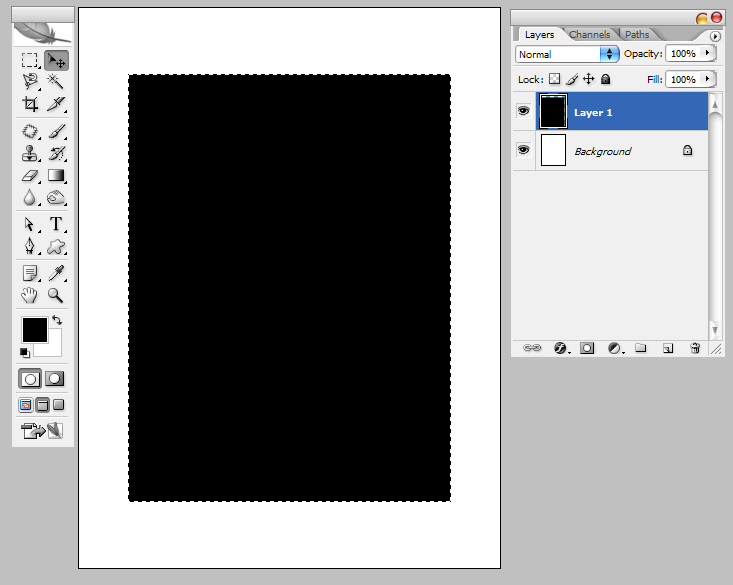Toggle visibility of the Background layer
Viewport: 733px width, 585px height.
523,150
